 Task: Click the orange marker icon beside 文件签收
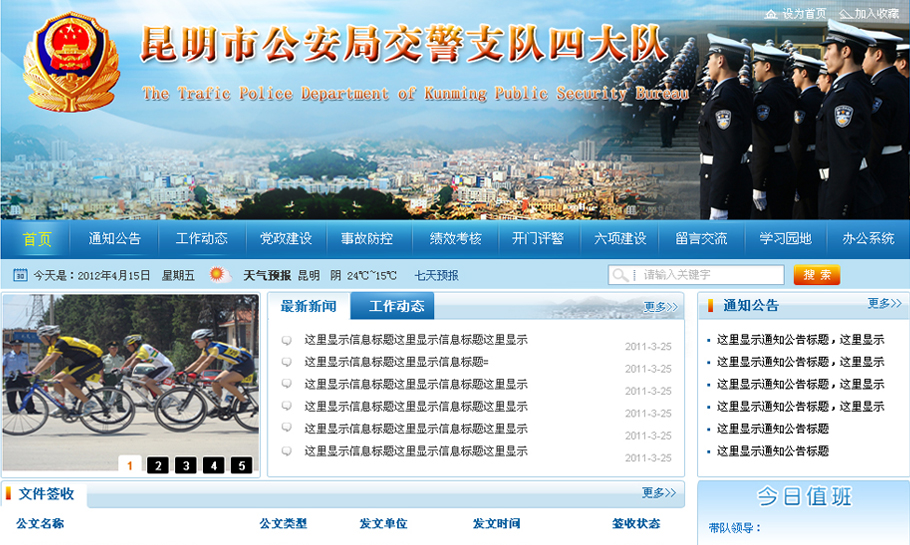tap(9, 494)
